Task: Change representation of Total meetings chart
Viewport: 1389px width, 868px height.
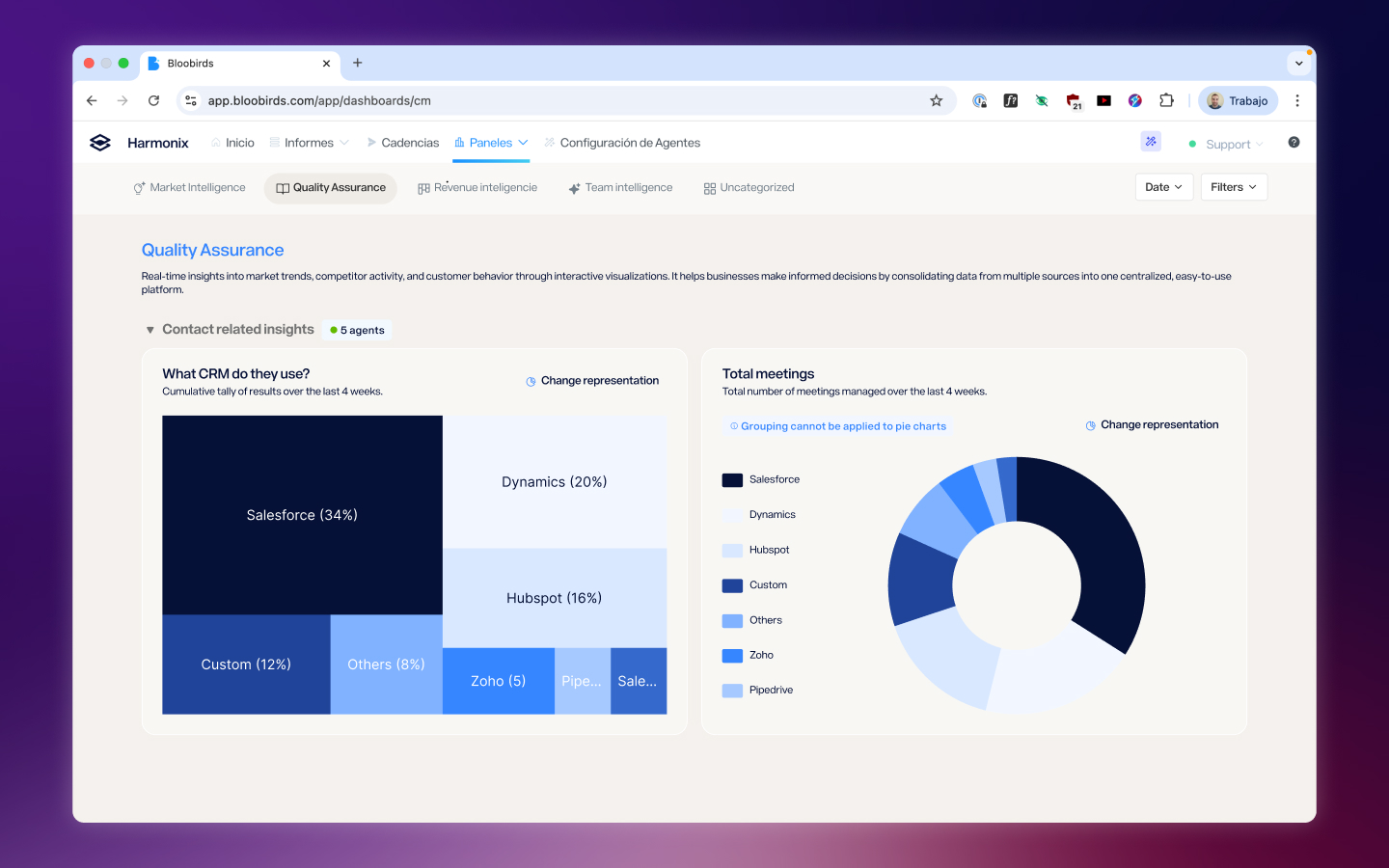Action: (x=1152, y=425)
